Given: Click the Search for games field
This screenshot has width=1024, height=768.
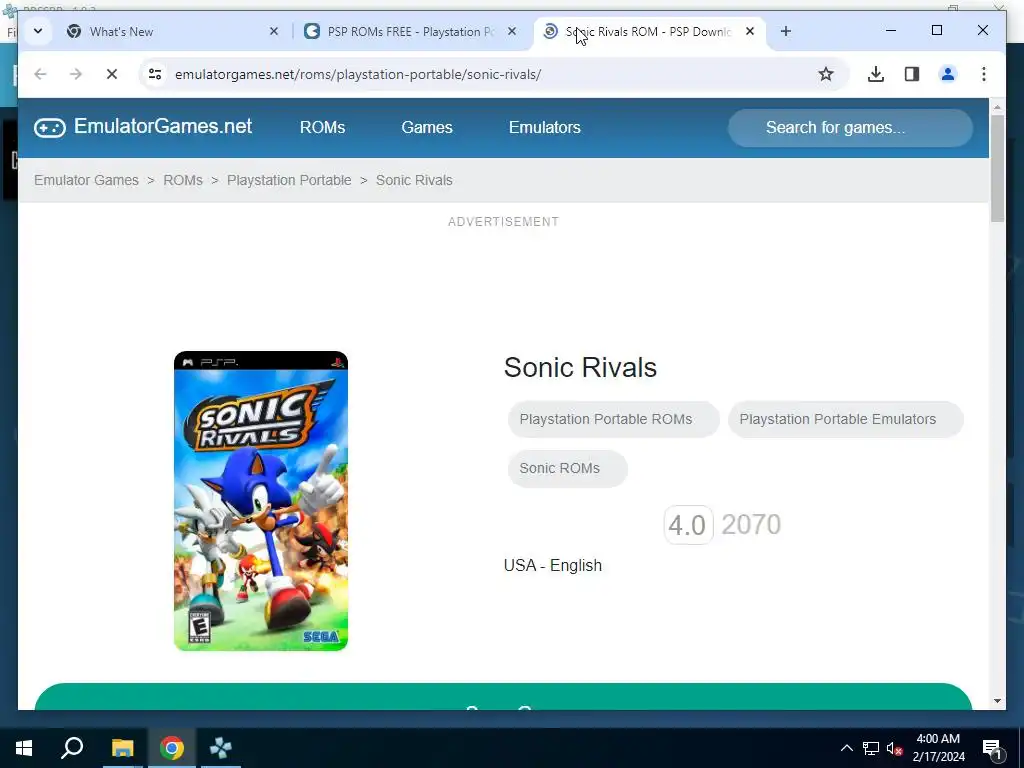Looking at the screenshot, I should pyautogui.click(x=850, y=127).
